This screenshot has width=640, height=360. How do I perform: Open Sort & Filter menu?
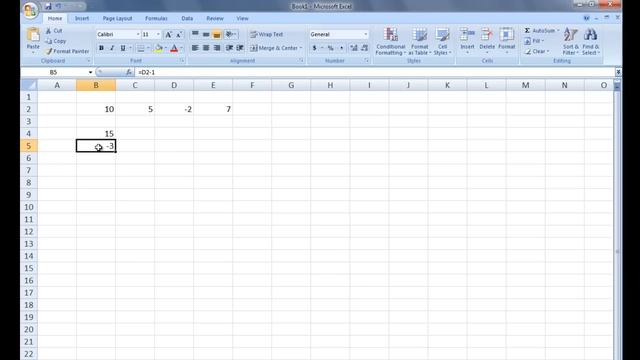pos(570,41)
